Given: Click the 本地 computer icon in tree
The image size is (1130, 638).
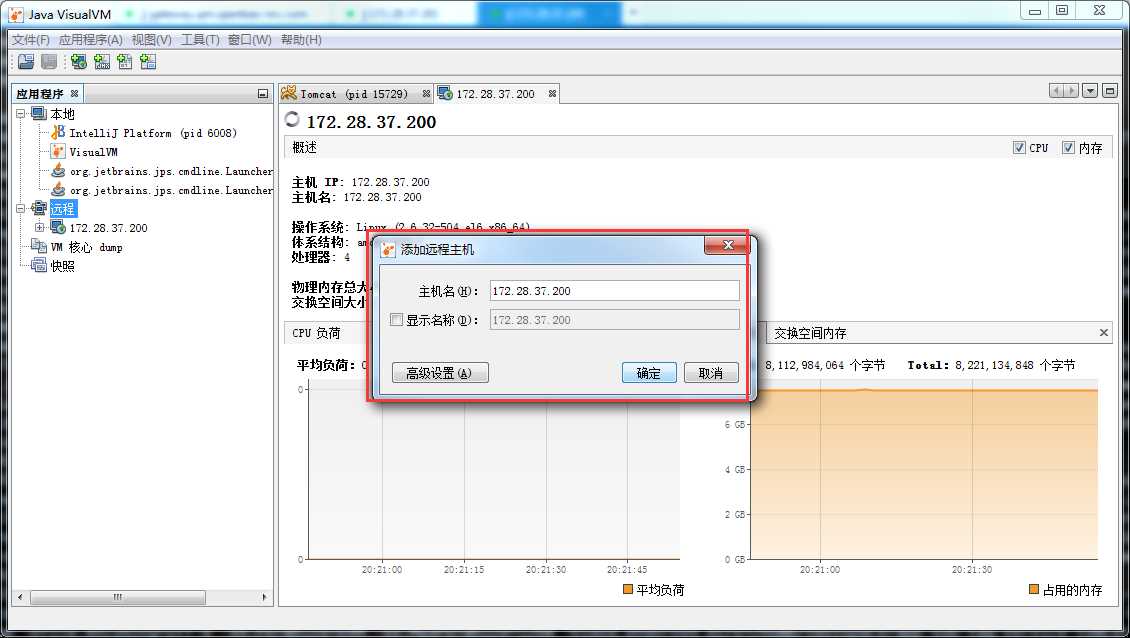Looking at the screenshot, I should [x=39, y=113].
